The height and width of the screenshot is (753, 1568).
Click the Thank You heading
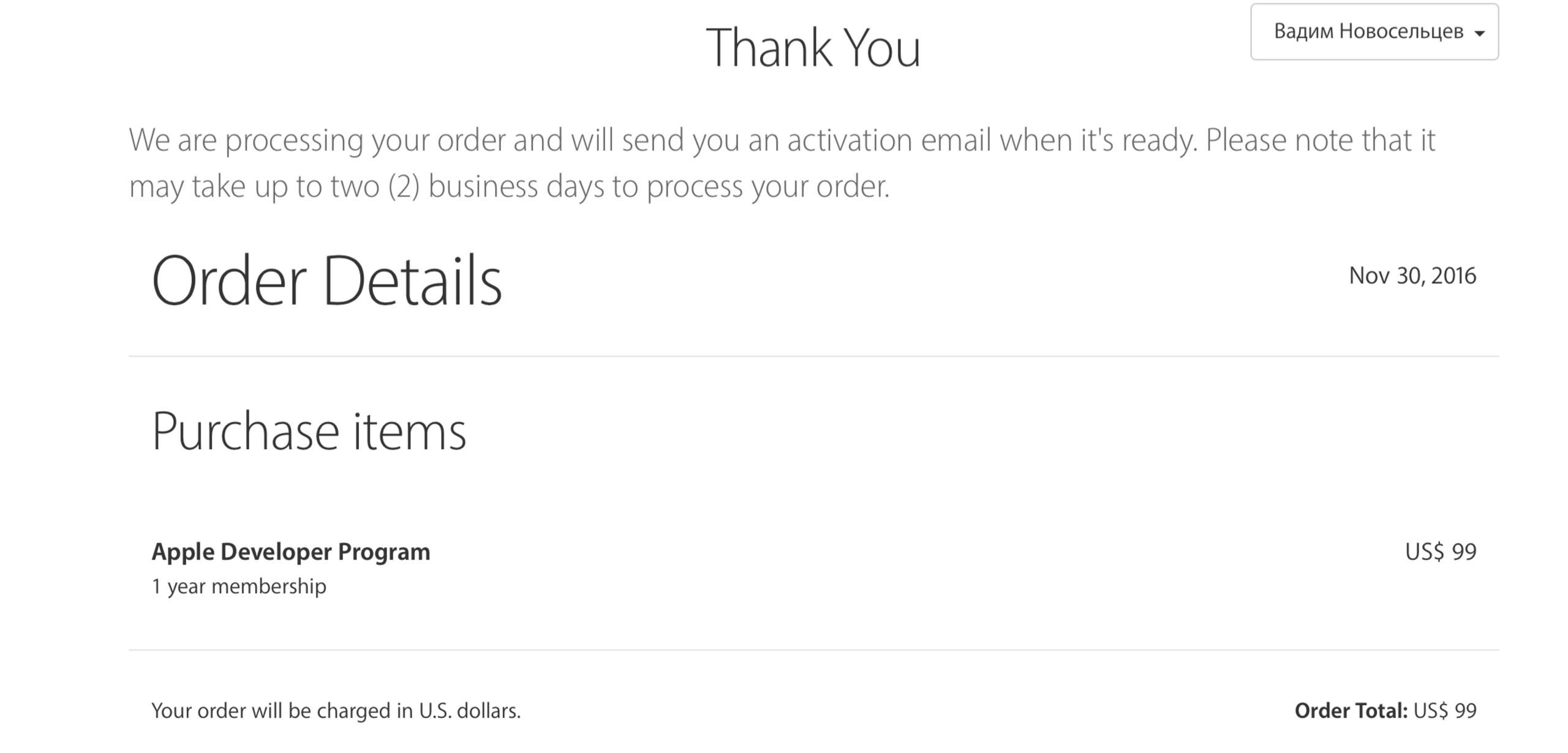point(813,48)
